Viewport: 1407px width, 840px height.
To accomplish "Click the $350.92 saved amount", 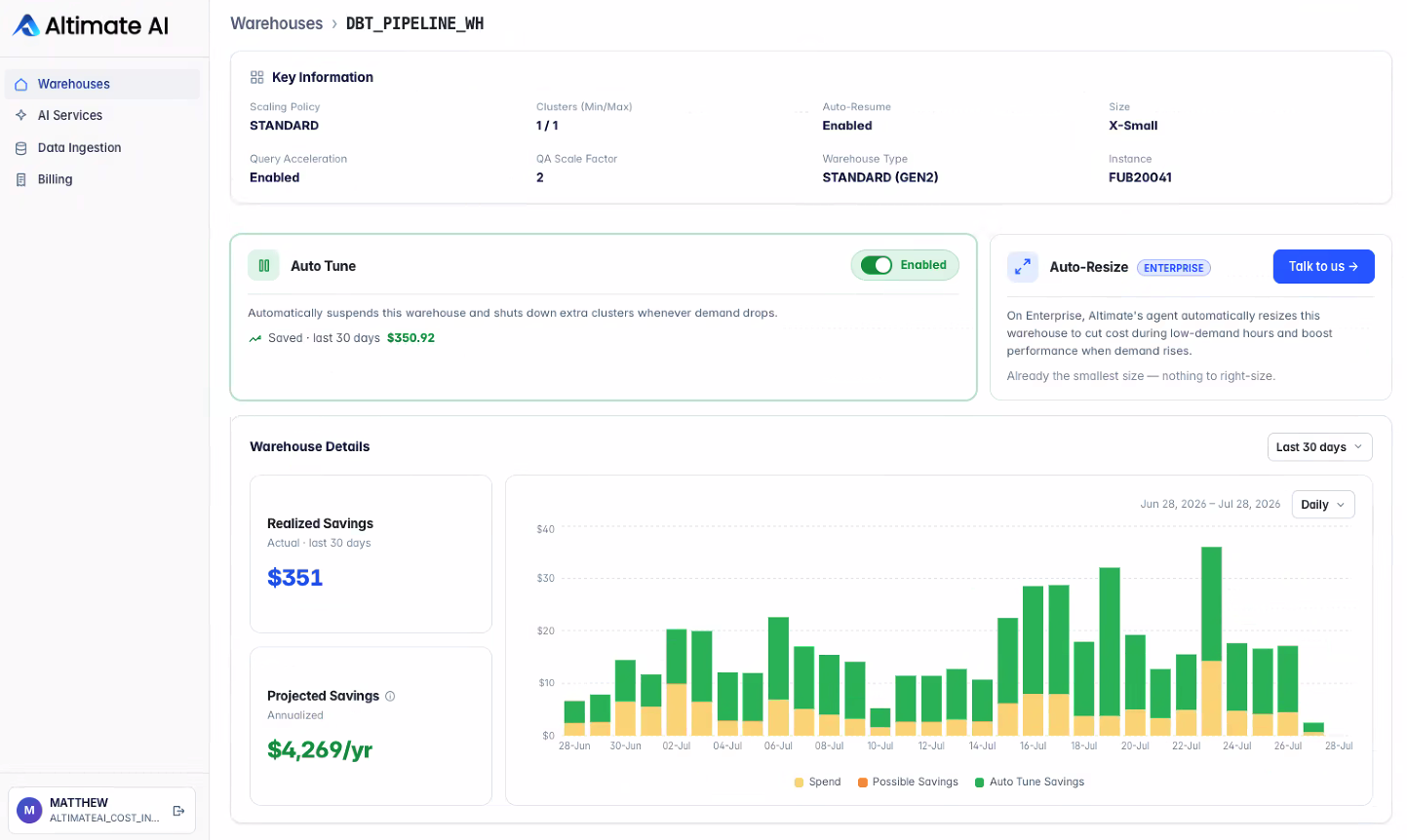I will pyautogui.click(x=410, y=338).
